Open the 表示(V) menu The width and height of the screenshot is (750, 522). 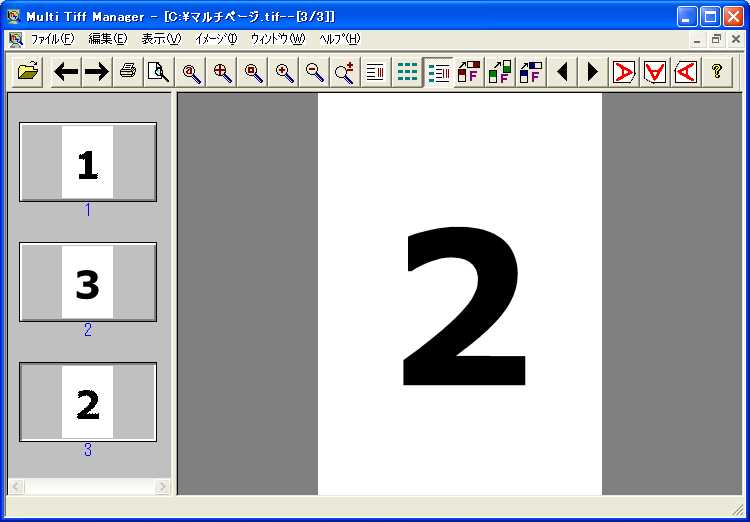pyautogui.click(x=161, y=39)
